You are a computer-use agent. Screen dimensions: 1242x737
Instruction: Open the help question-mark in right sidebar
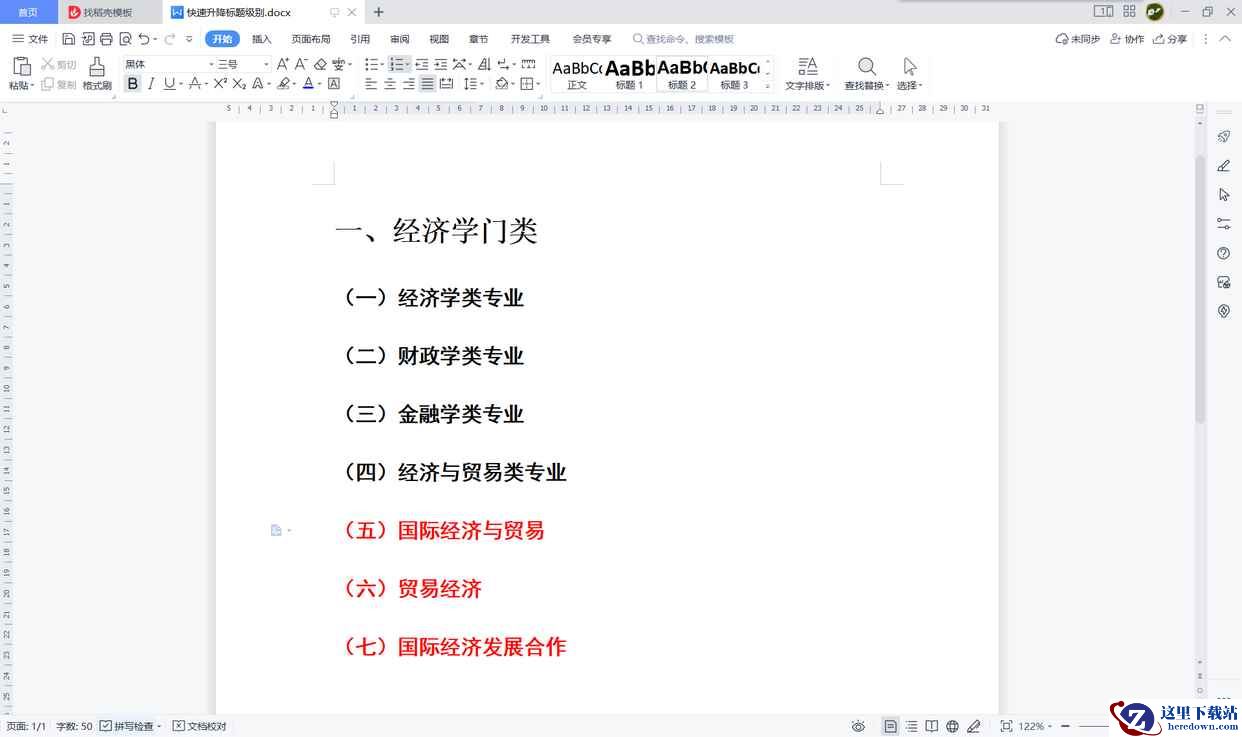pos(1223,253)
